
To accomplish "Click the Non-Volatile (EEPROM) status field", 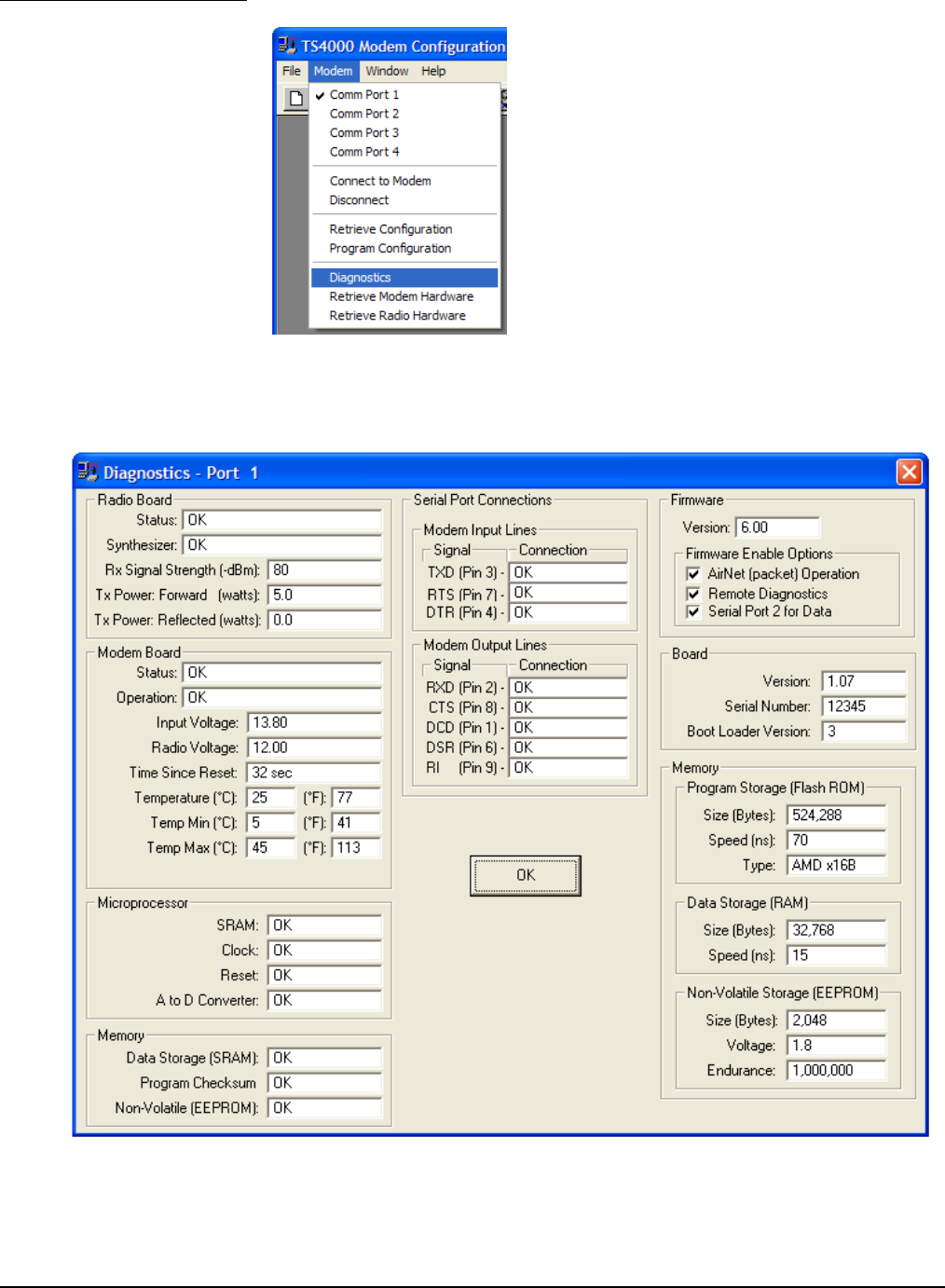I will (x=325, y=1109).
